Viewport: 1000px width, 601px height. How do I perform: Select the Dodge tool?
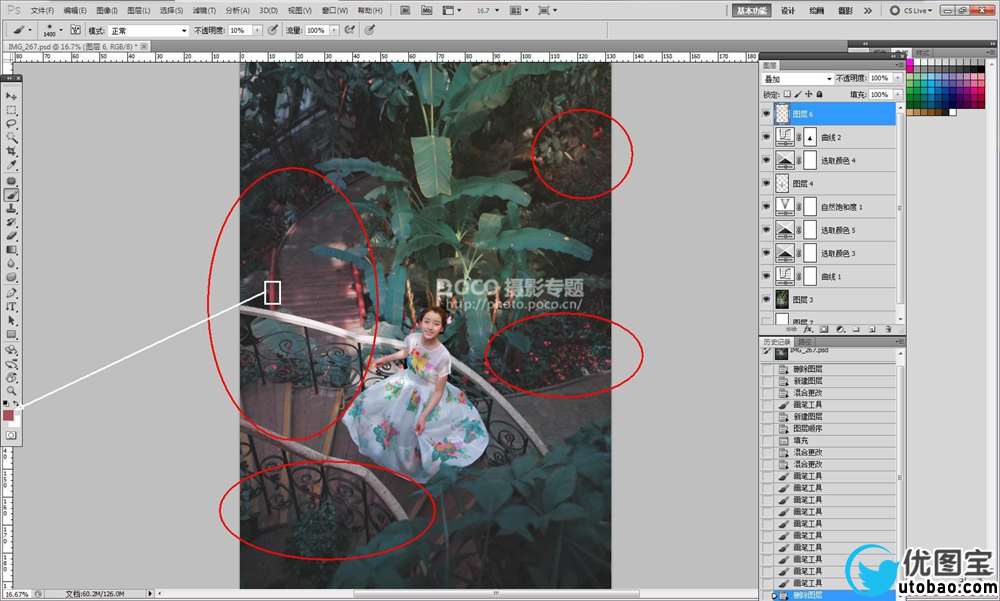coord(11,277)
